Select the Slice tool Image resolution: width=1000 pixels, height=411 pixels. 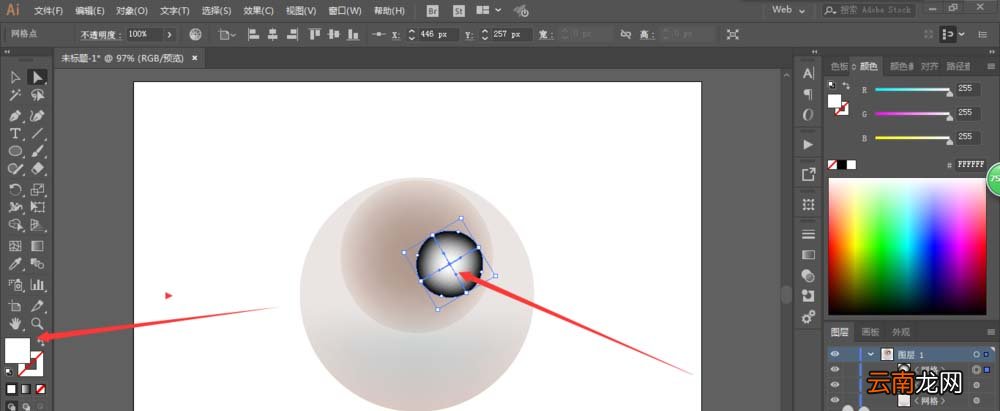[37, 306]
